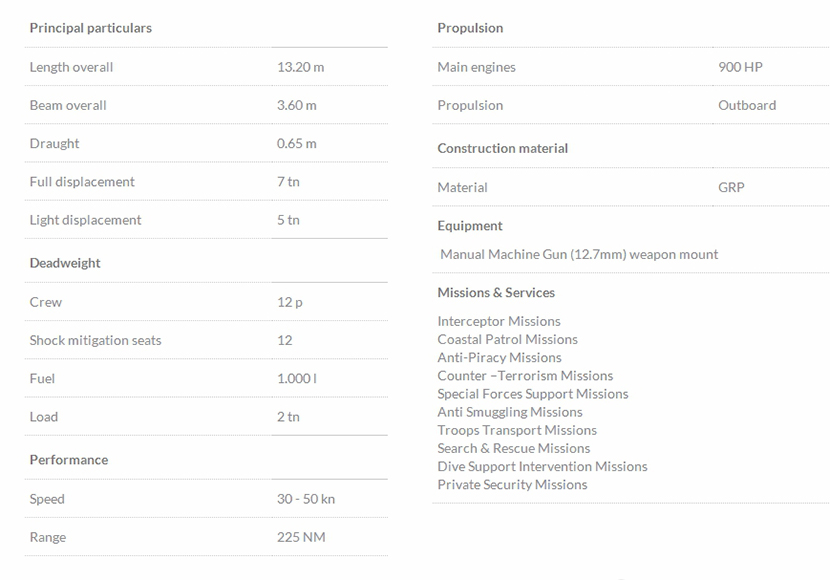This screenshot has height=580, width=830.
Task: Click the GRP material value
Action: pos(731,187)
